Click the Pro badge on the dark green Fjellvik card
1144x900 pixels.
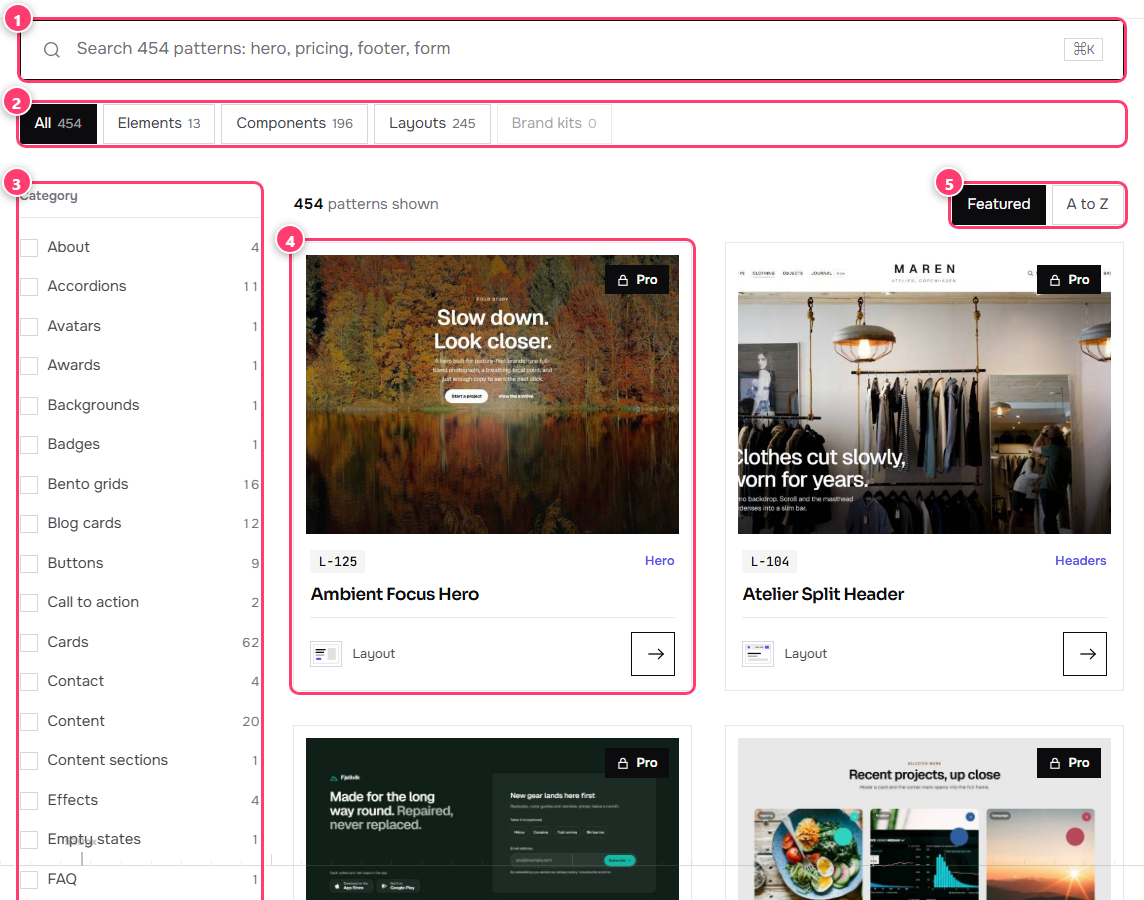[637, 763]
